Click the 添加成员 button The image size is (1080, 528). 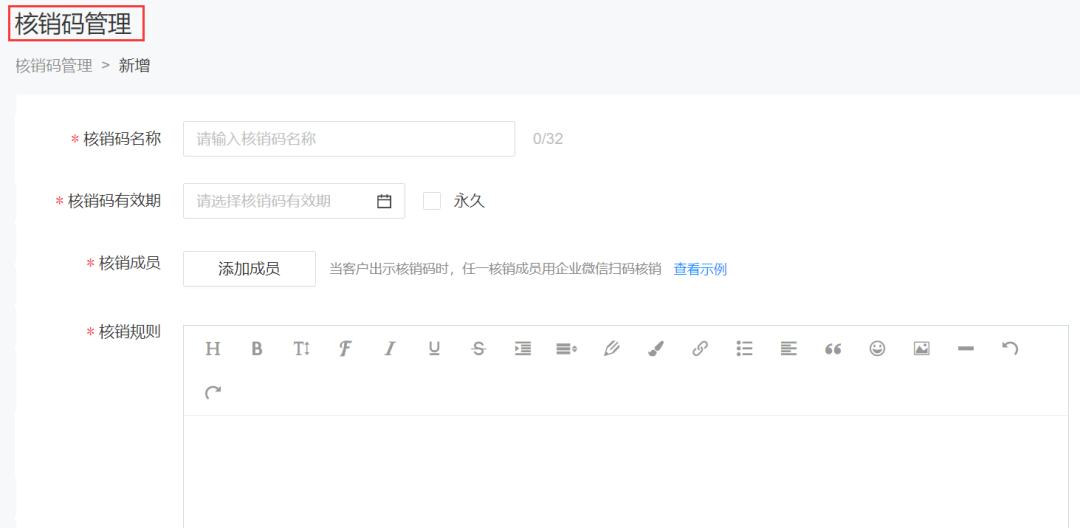(x=249, y=269)
